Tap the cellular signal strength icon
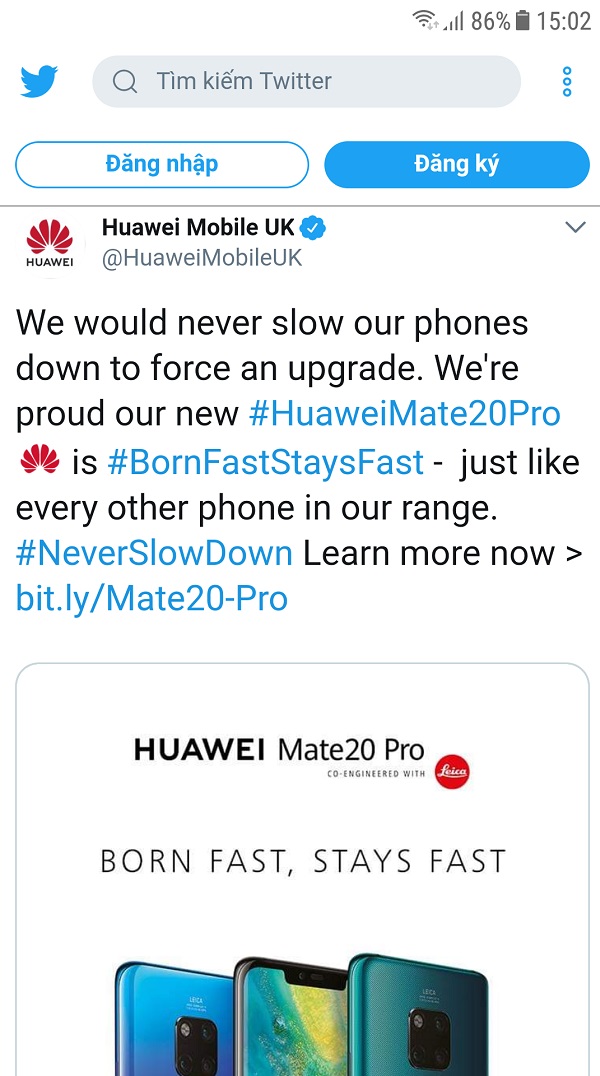600x1076 pixels. [454, 21]
